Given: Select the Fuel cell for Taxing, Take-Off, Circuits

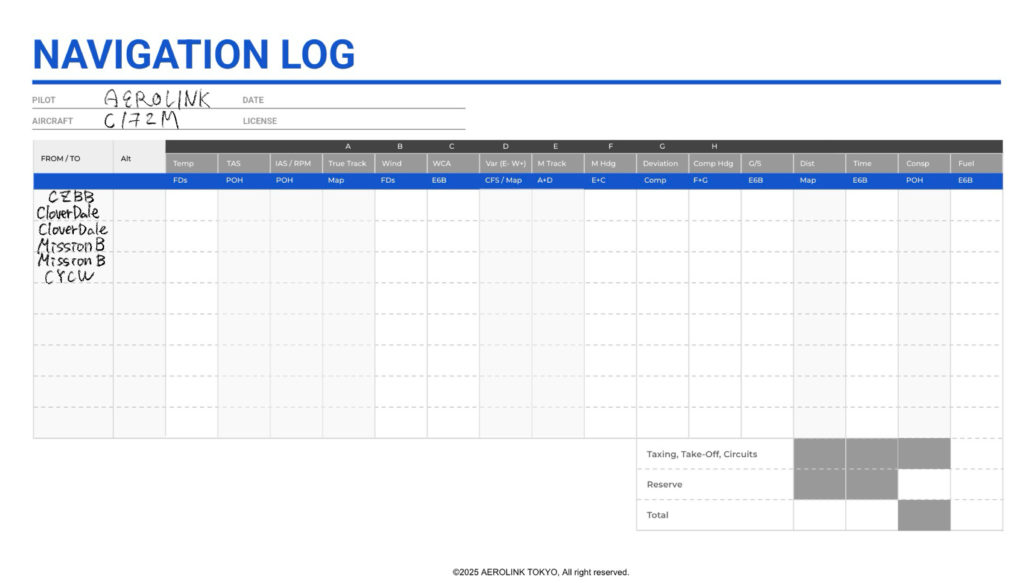Looking at the screenshot, I should (x=976, y=454).
